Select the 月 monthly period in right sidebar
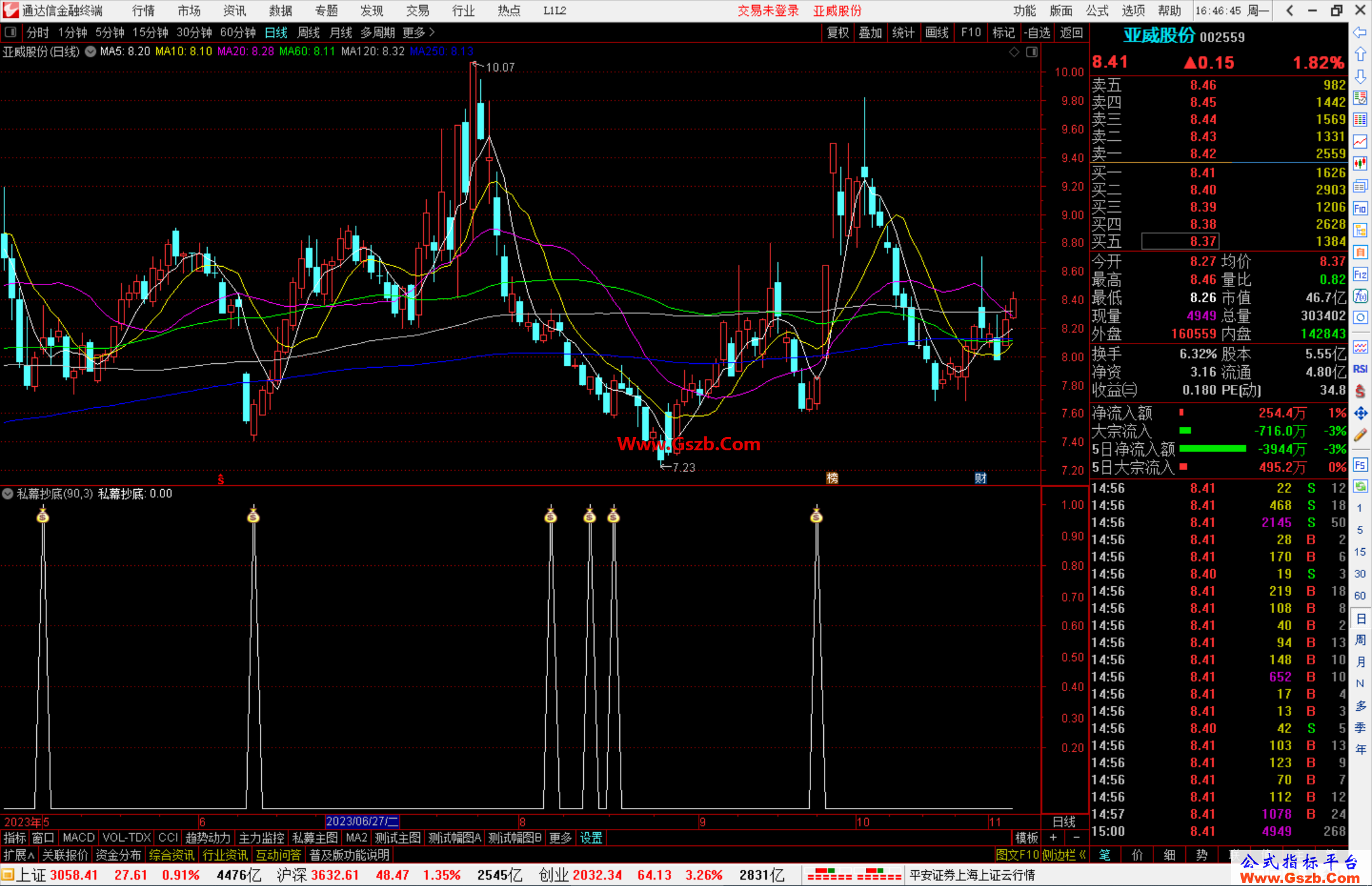This screenshot has width=1372, height=886. coord(1360,662)
